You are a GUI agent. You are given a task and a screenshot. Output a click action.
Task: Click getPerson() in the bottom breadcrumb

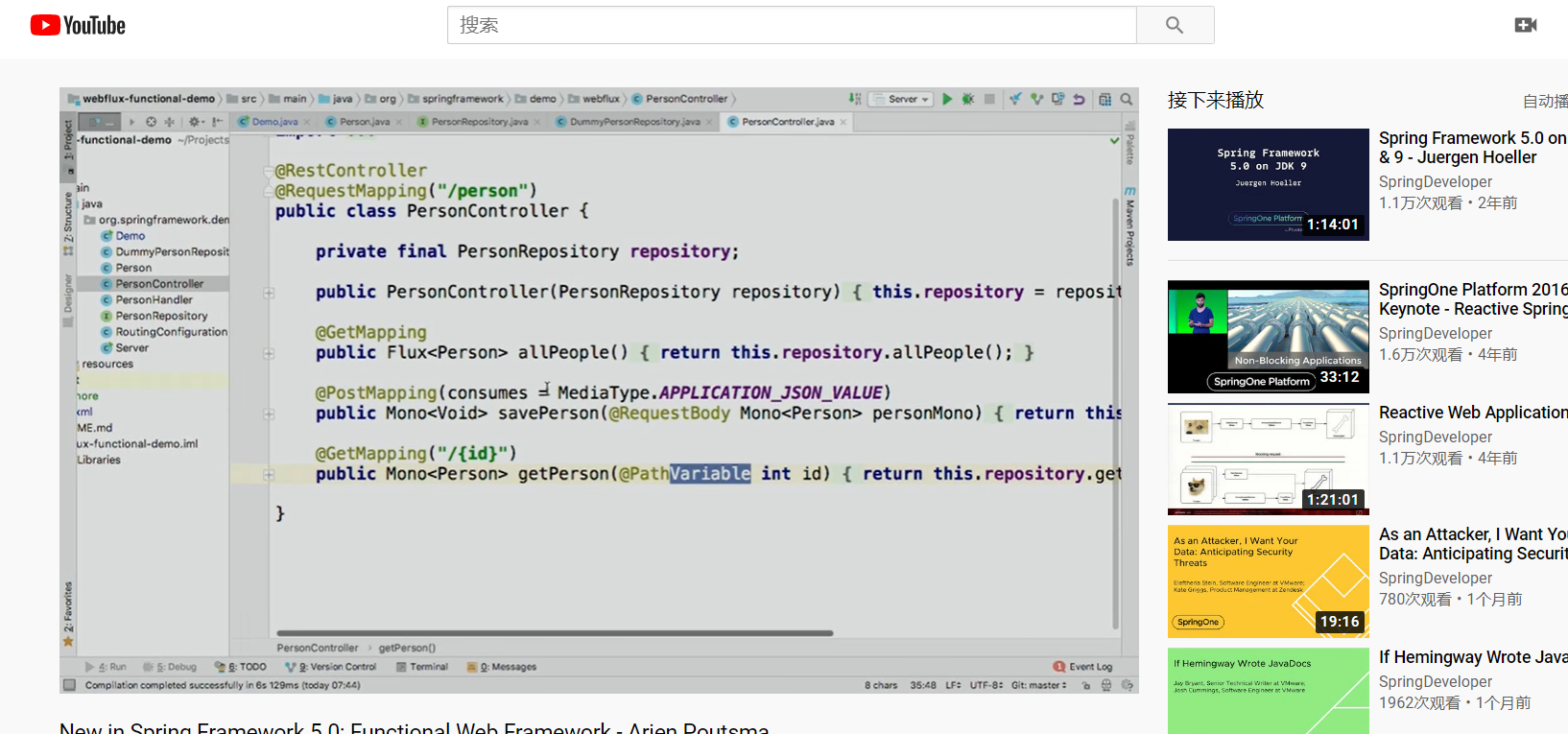[x=407, y=649]
